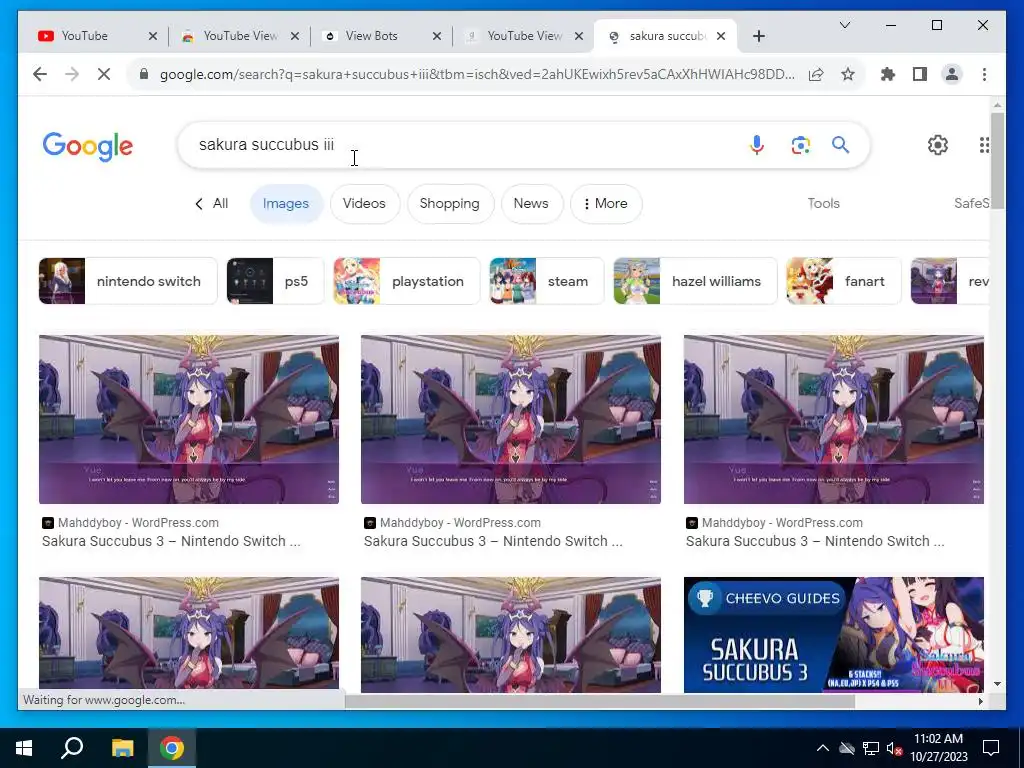This screenshot has width=1024, height=768.
Task: Filter by the steam chip
Action: point(547,281)
